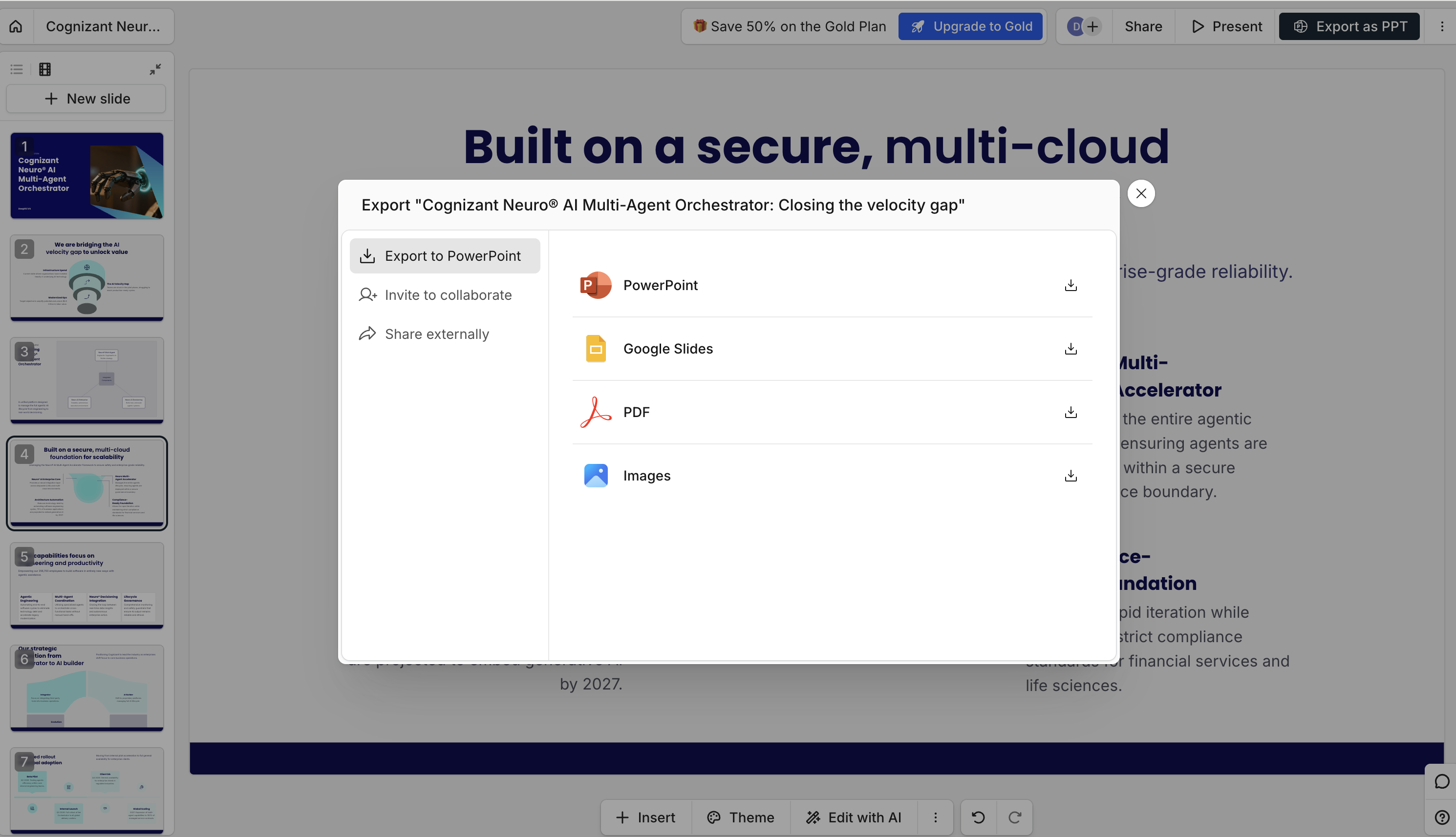Select slide 6 thumbnail

click(87, 688)
